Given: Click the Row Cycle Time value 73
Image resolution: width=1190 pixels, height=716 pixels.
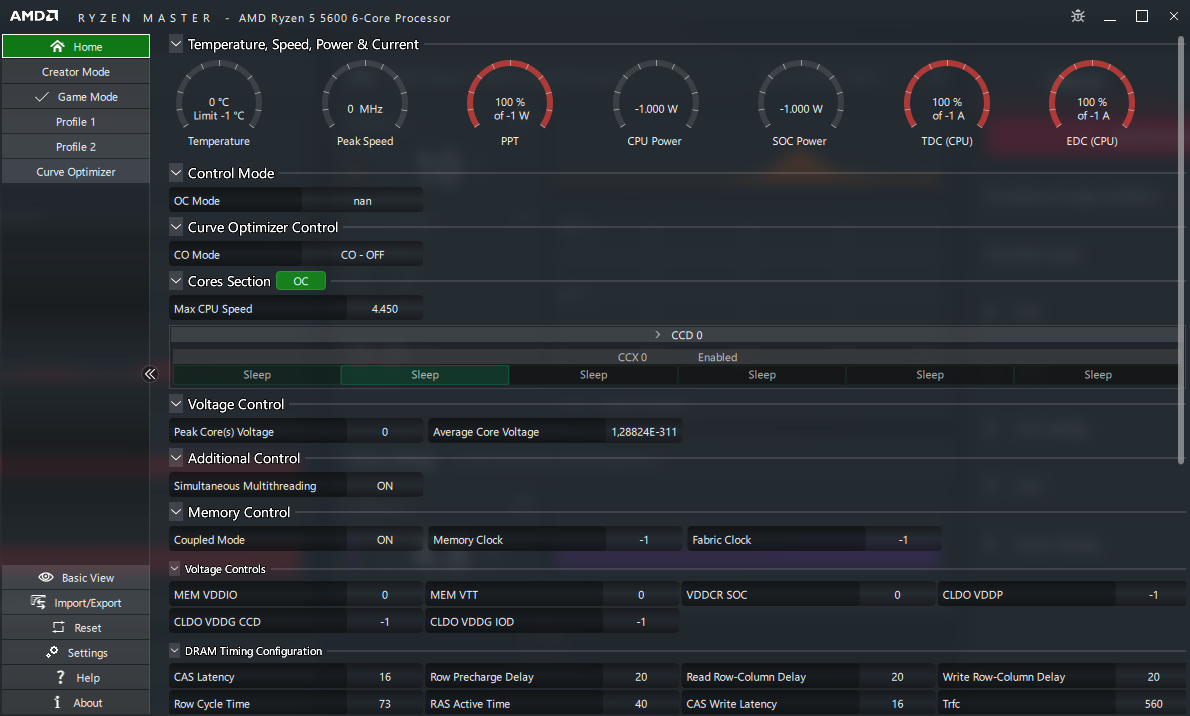Looking at the screenshot, I should click(385, 704).
